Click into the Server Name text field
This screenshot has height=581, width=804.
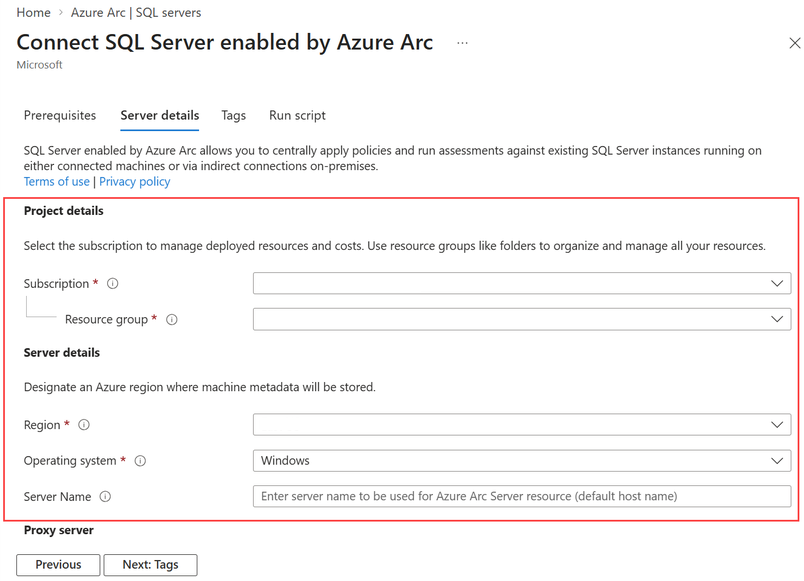coord(521,497)
